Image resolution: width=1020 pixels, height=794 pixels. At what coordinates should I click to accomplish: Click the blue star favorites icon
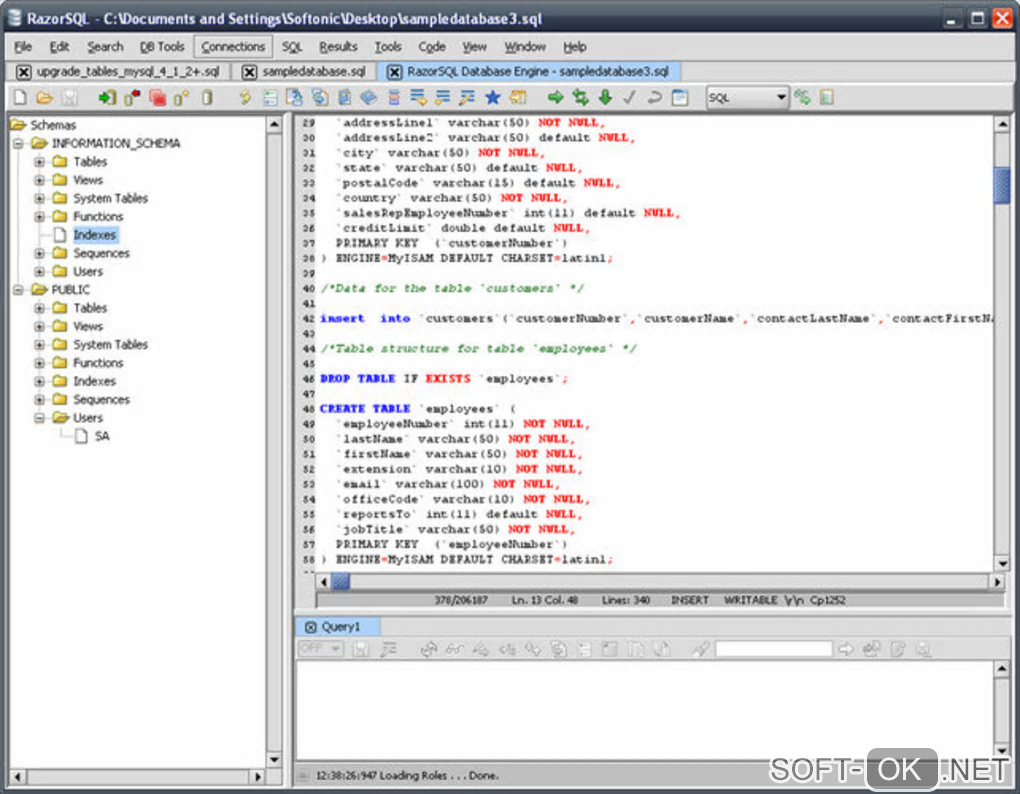[x=492, y=97]
